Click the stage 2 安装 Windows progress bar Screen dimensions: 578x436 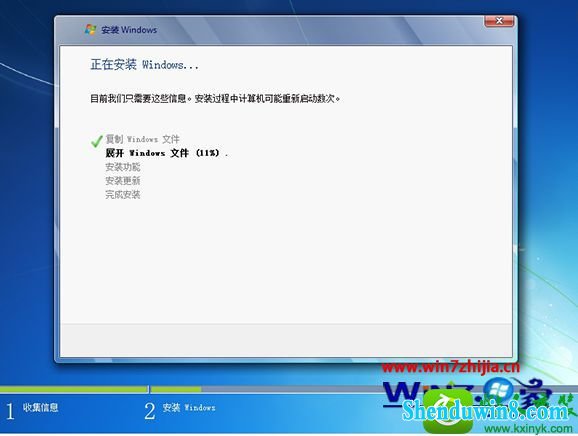[364, 389]
